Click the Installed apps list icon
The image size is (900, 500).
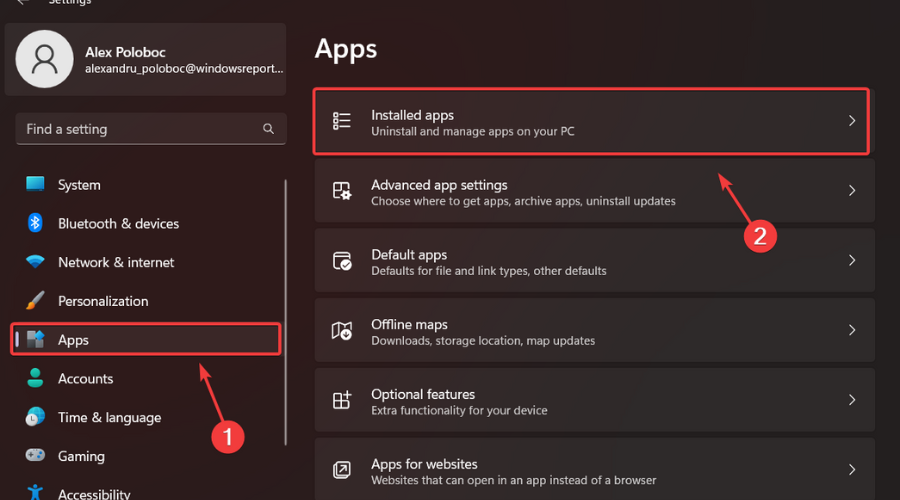pos(342,121)
